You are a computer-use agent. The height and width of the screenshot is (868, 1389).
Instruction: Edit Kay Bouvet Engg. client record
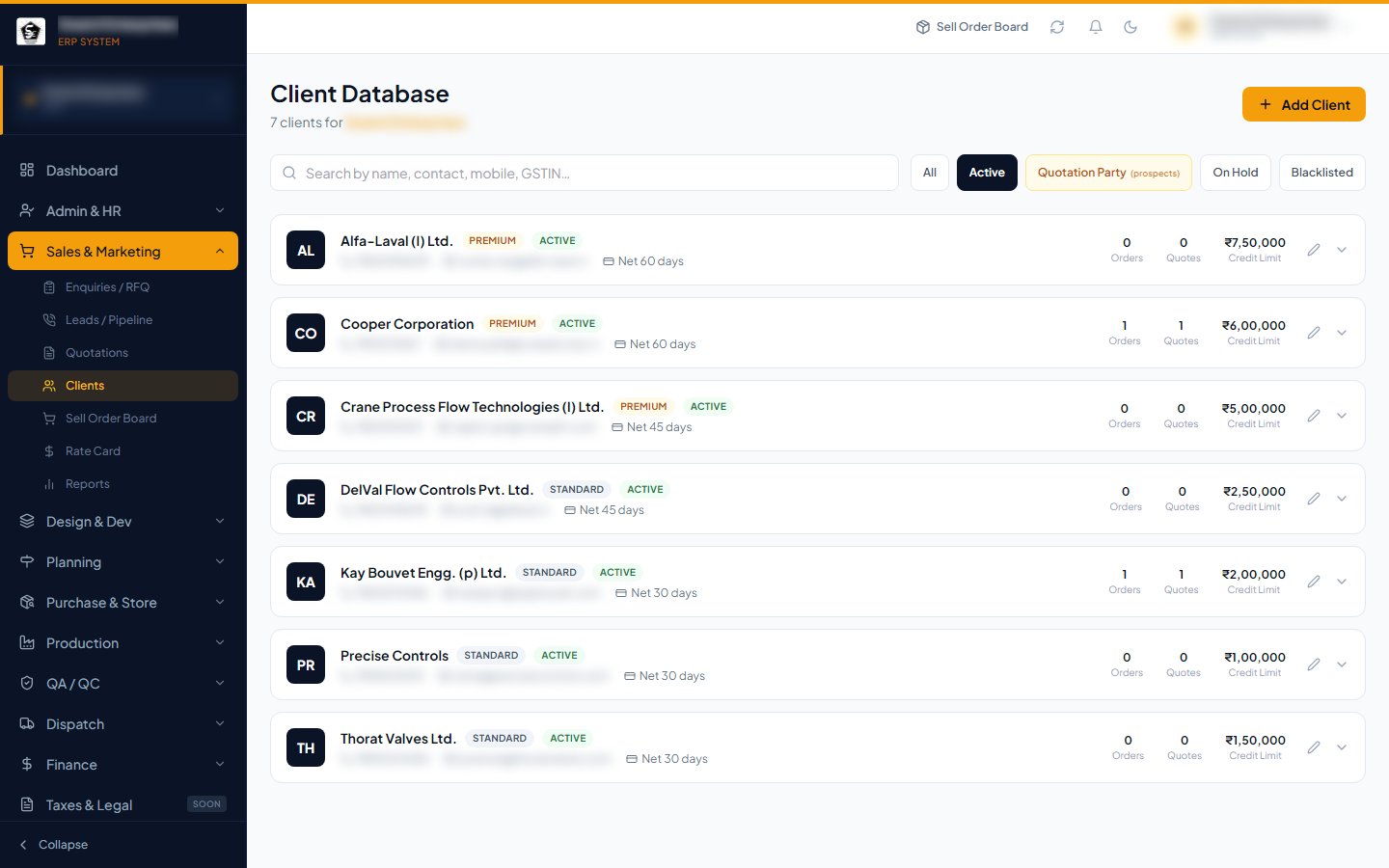click(1314, 582)
